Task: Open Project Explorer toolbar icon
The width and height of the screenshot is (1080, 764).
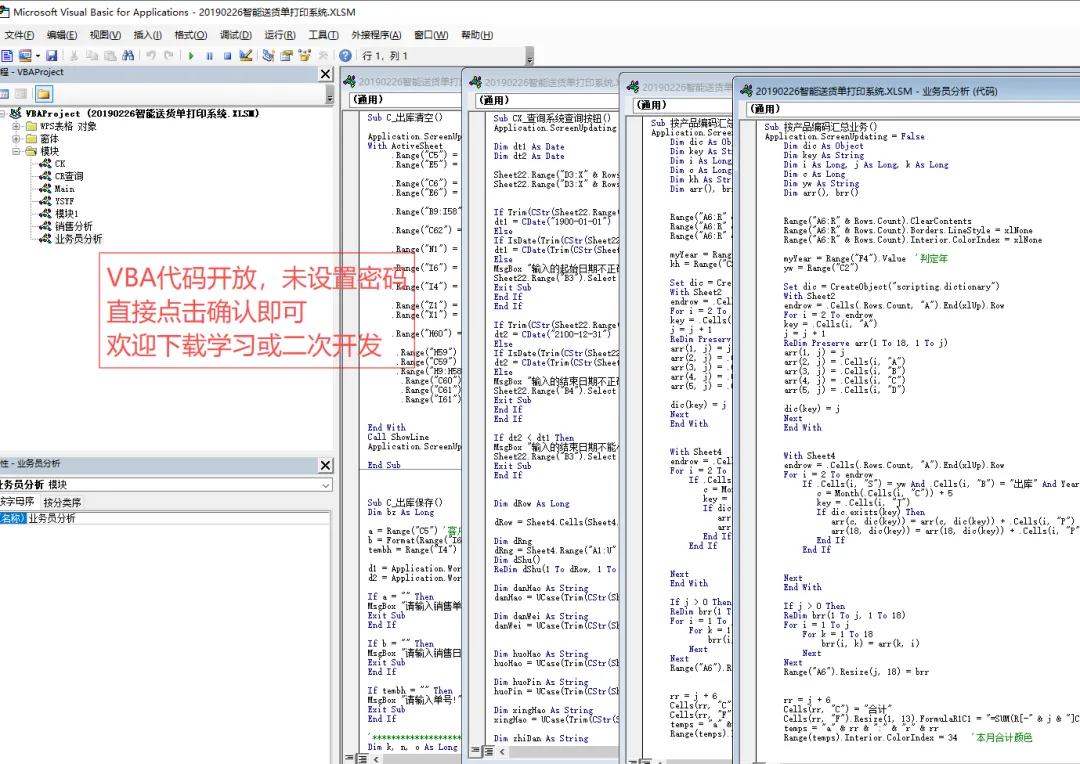Action: 269,56
